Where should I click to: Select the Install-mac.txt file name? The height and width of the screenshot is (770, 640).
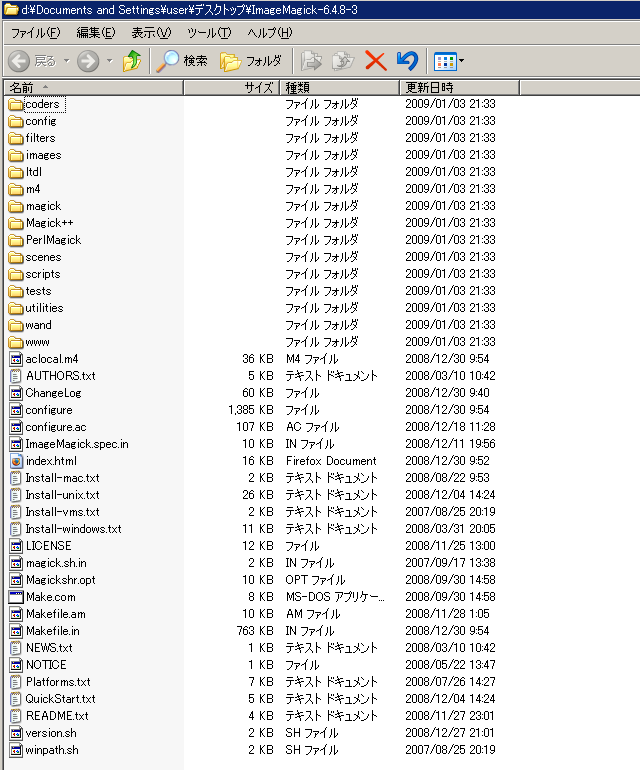62,478
